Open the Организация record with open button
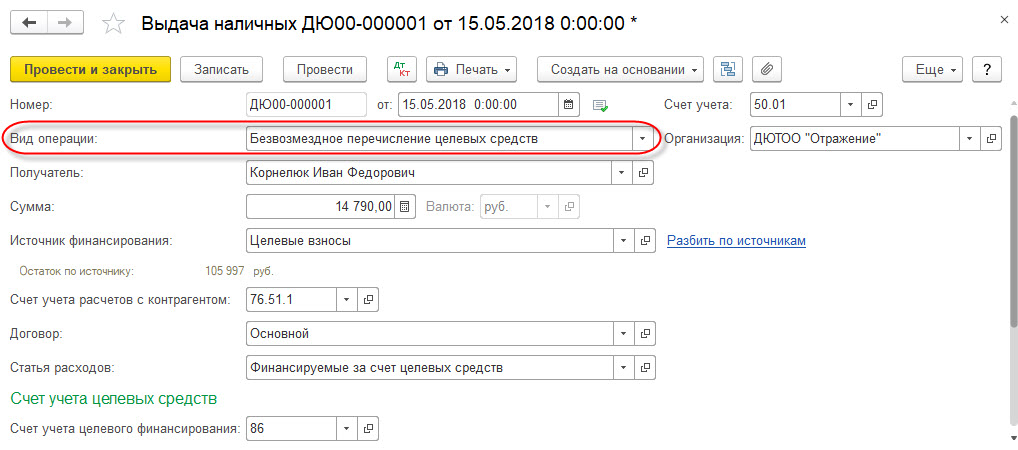 pos(992,139)
